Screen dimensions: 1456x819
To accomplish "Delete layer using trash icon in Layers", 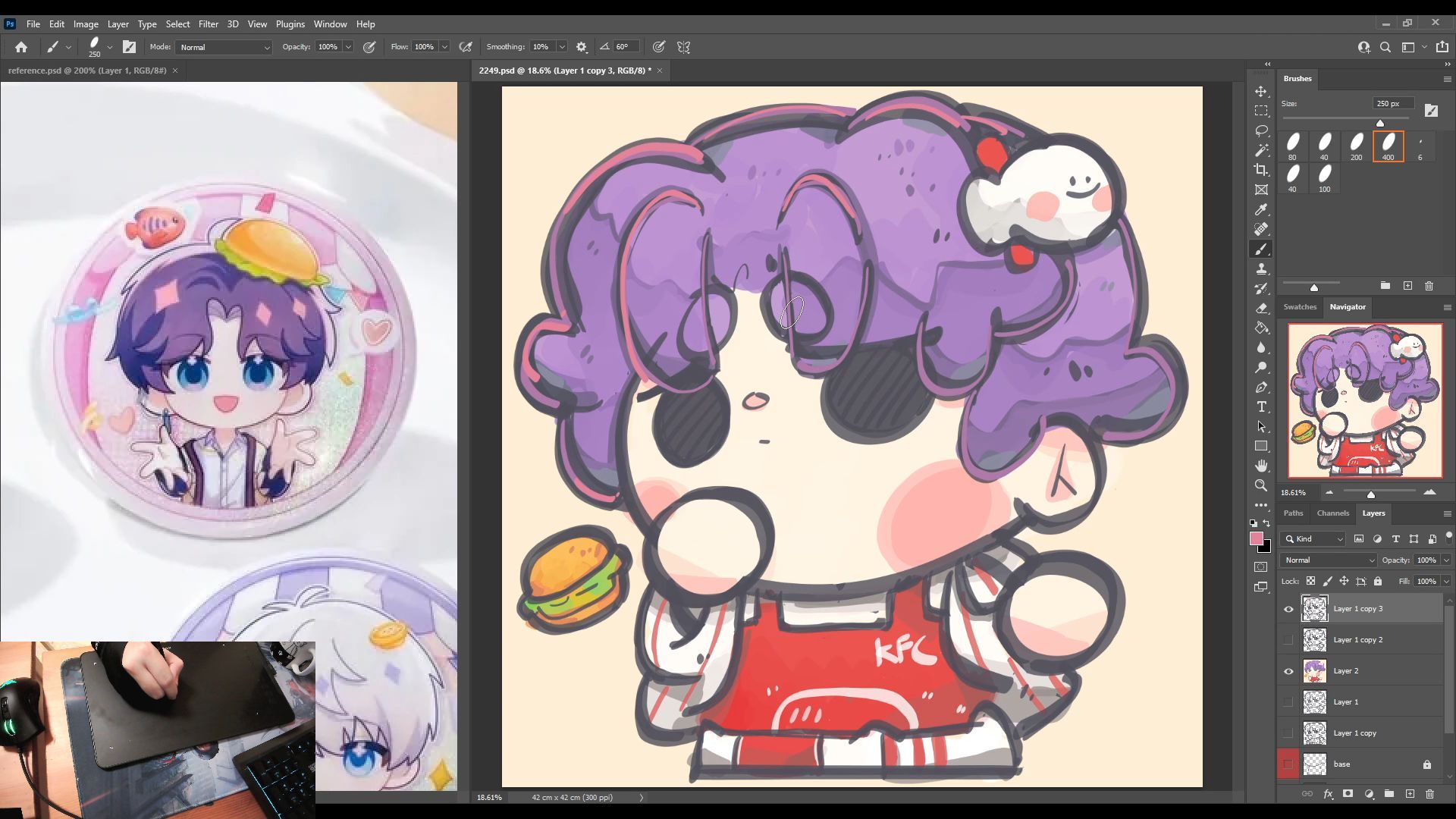I will [1429, 794].
